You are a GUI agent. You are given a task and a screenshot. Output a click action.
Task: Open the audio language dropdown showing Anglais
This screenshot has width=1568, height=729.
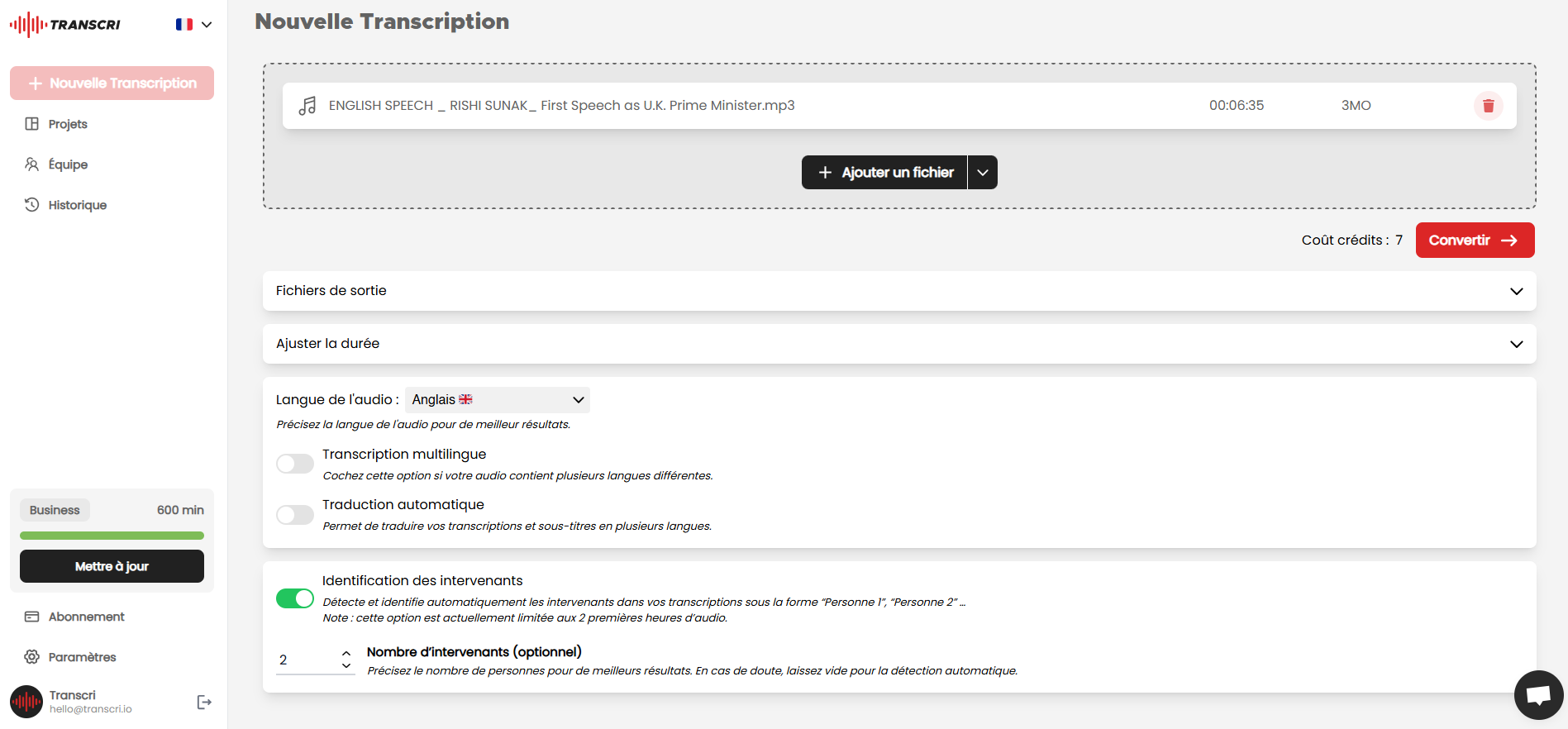coord(498,400)
